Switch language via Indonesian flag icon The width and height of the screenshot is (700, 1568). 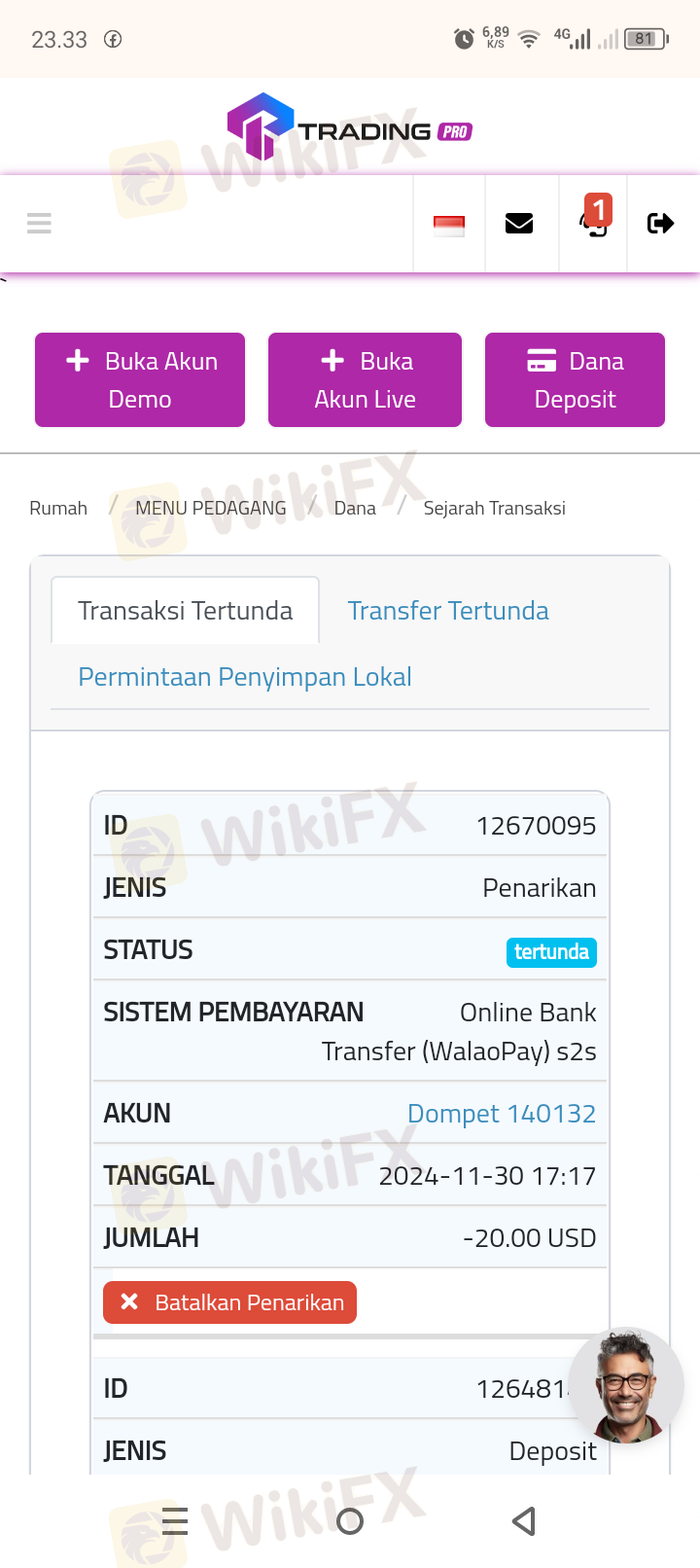[x=449, y=225]
